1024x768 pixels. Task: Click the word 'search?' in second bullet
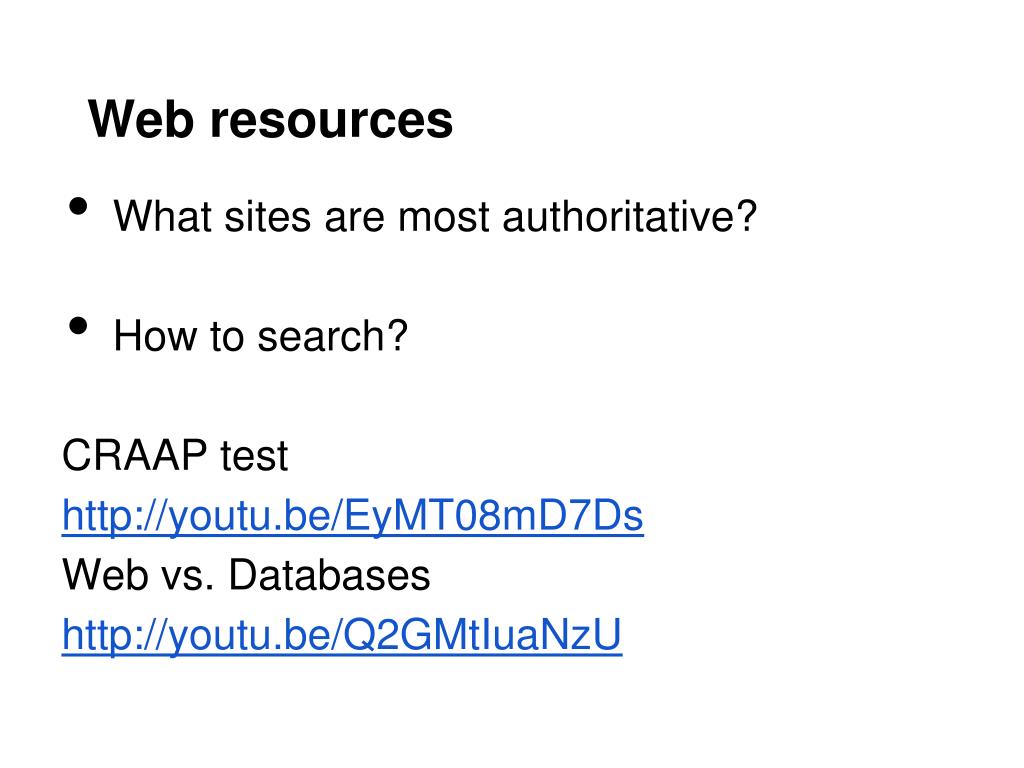332,336
